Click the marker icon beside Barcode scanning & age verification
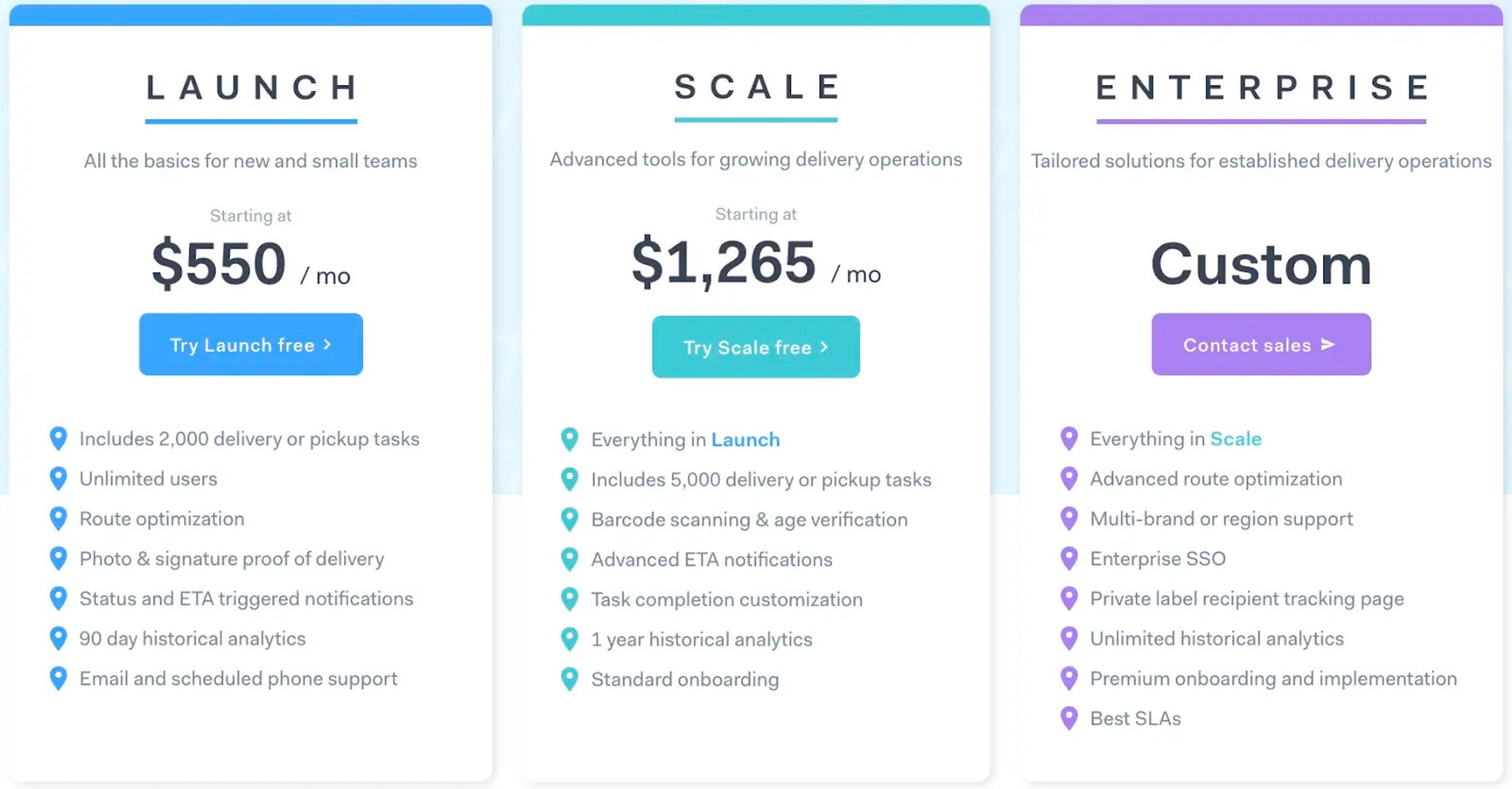1512x789 pixels. point(570,519)
